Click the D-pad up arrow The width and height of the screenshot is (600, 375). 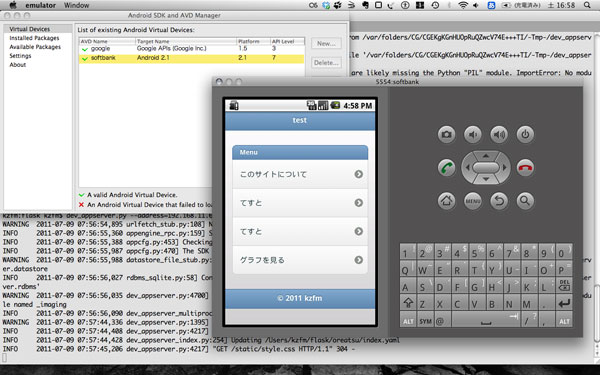pos(486,156)
